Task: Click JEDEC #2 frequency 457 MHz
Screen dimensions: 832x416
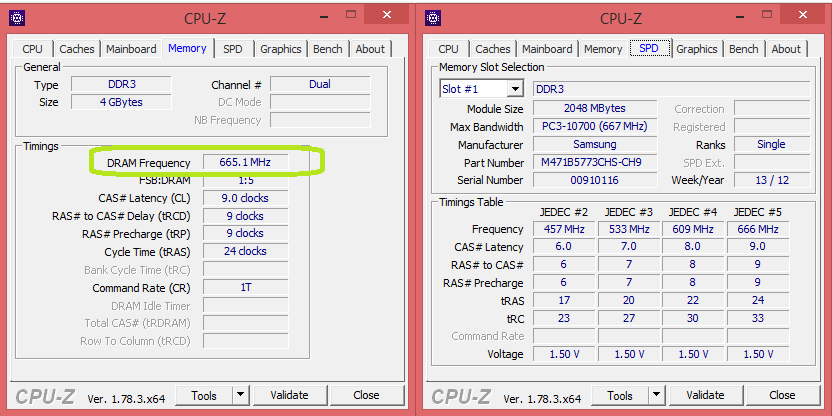Action: tap(564, 229)
